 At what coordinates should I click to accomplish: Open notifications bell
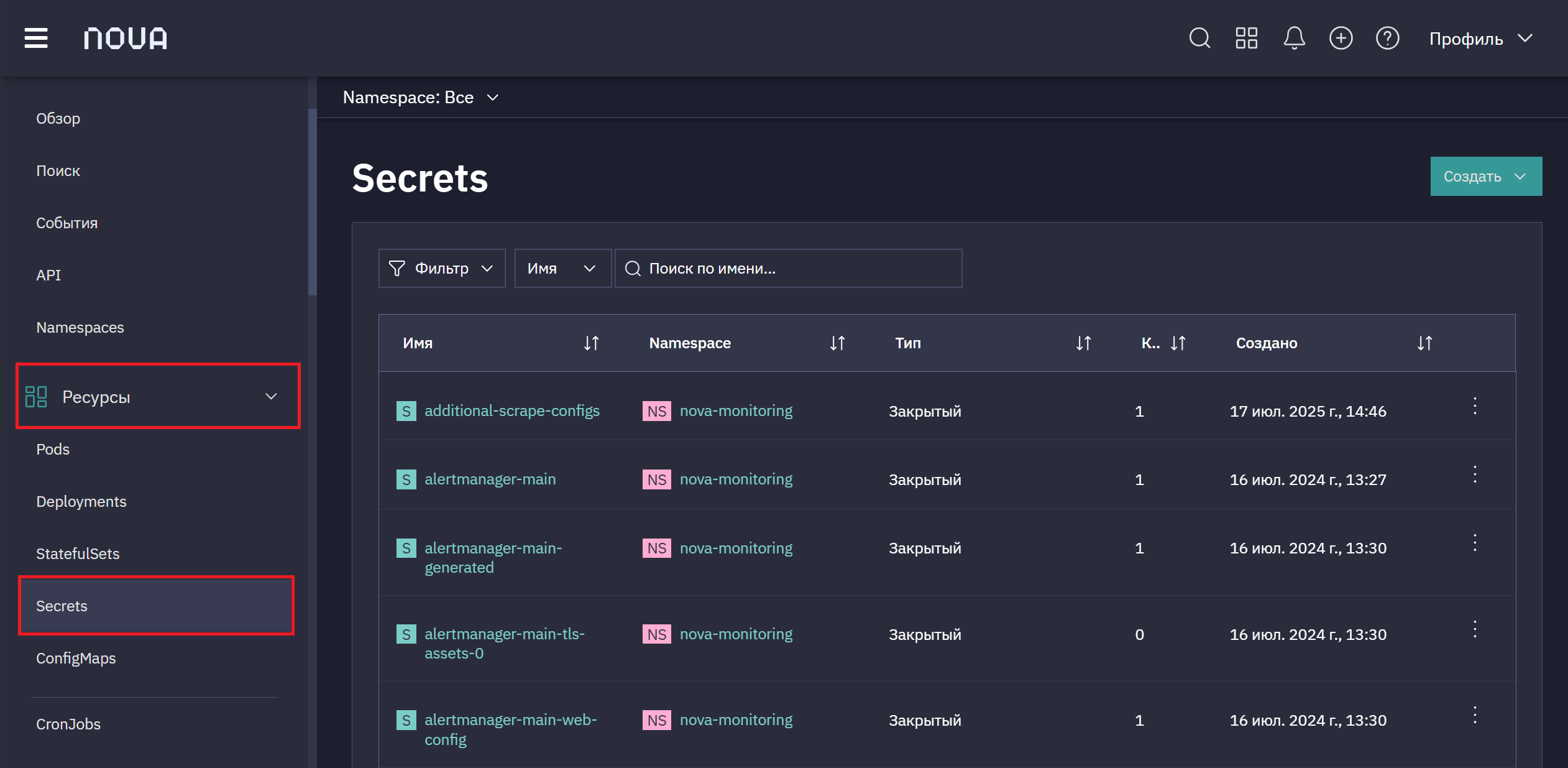[1294, 39]
